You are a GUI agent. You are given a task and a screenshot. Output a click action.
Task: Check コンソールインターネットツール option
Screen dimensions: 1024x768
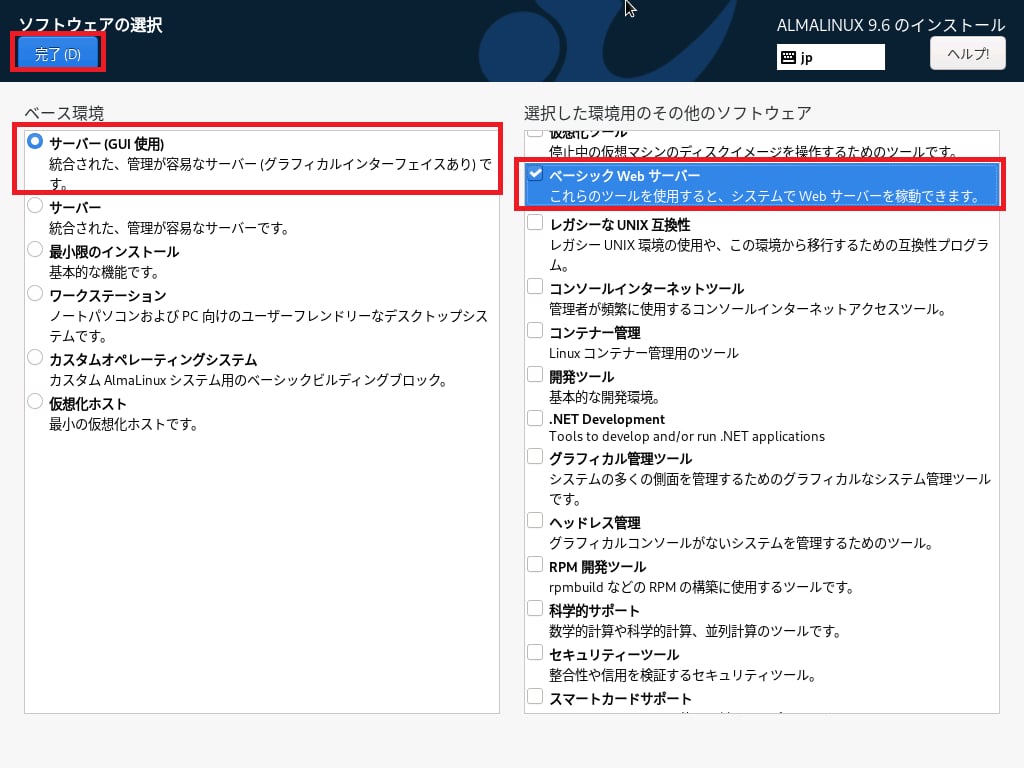pyautogui.click(x=536, y=287)
